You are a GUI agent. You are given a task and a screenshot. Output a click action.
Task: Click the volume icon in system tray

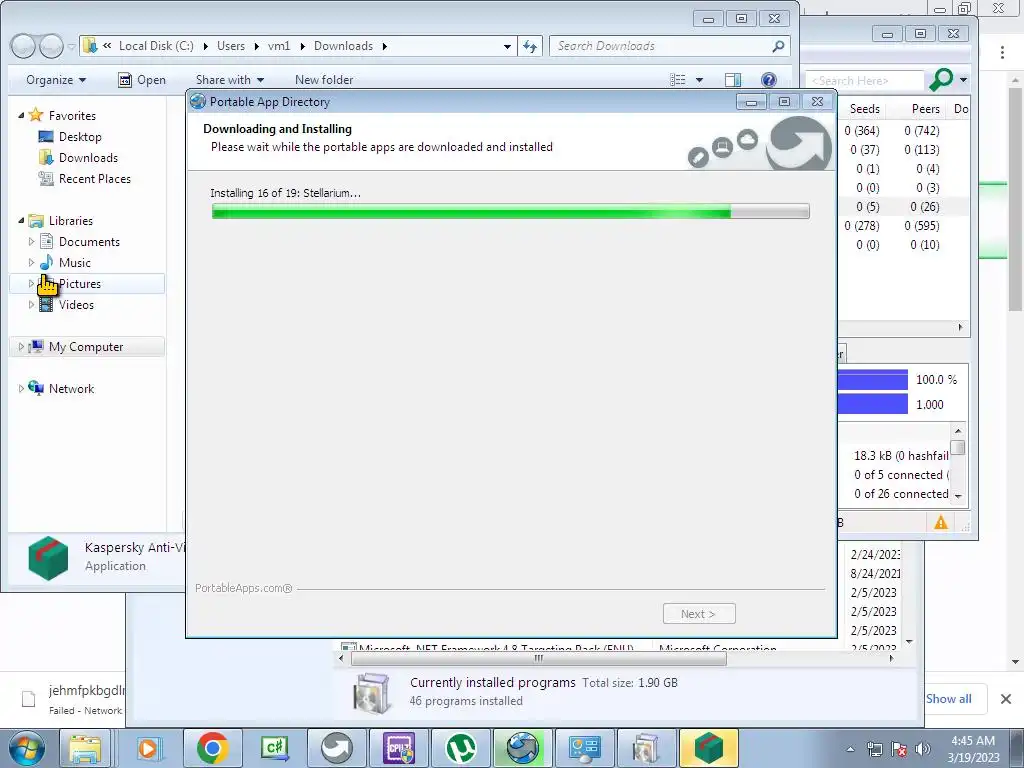923,749
